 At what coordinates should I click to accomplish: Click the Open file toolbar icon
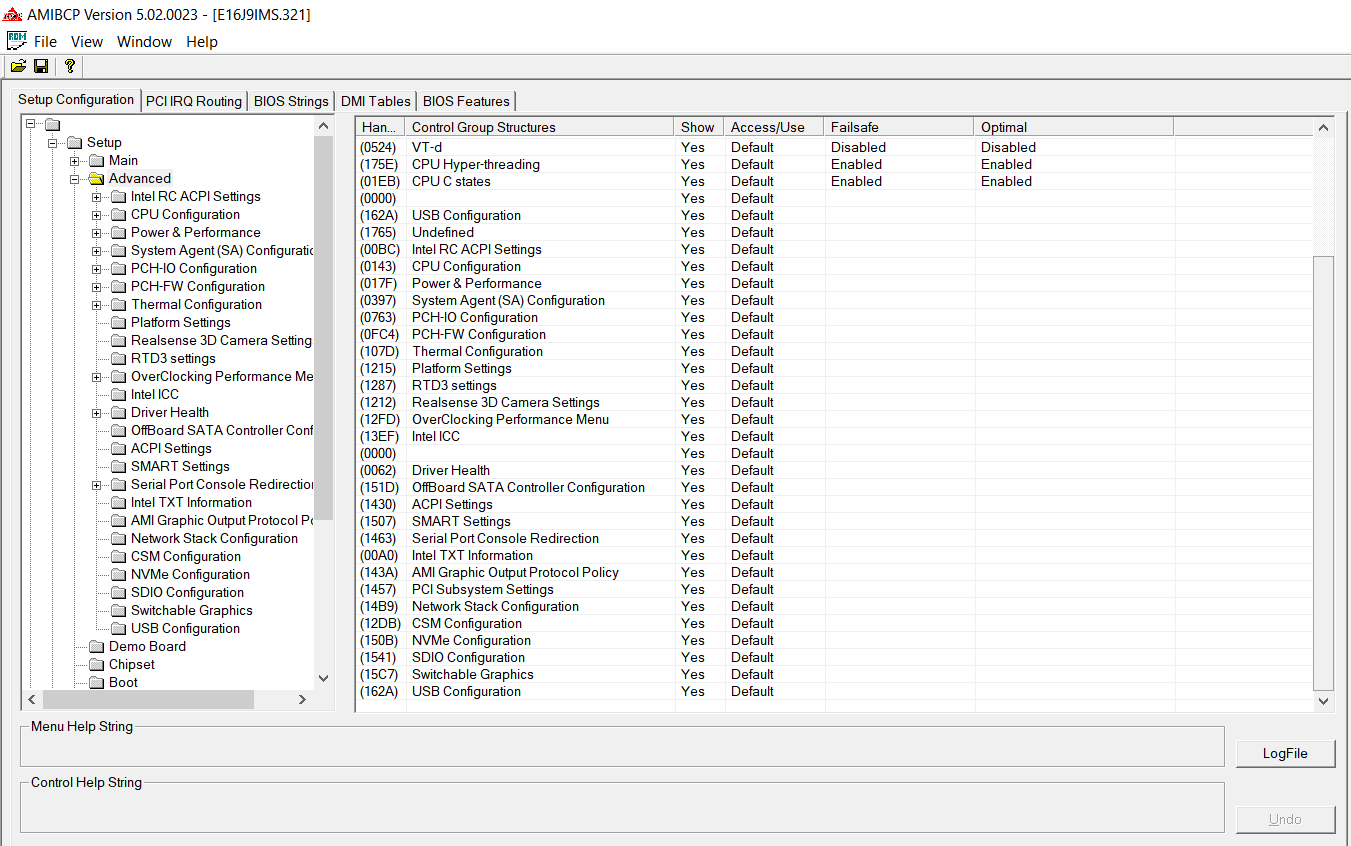point(18,66)
